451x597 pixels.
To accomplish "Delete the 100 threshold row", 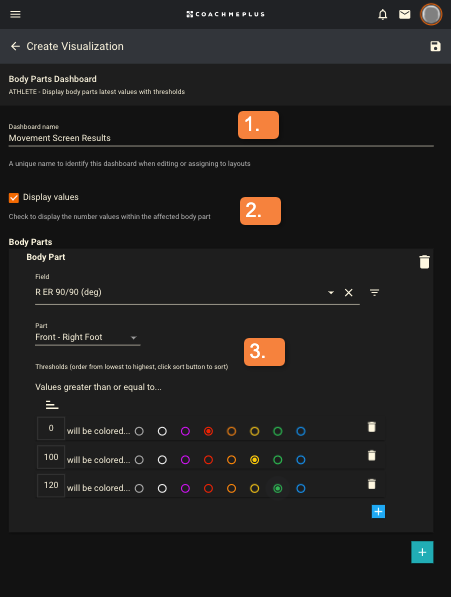I will [372, 455].
